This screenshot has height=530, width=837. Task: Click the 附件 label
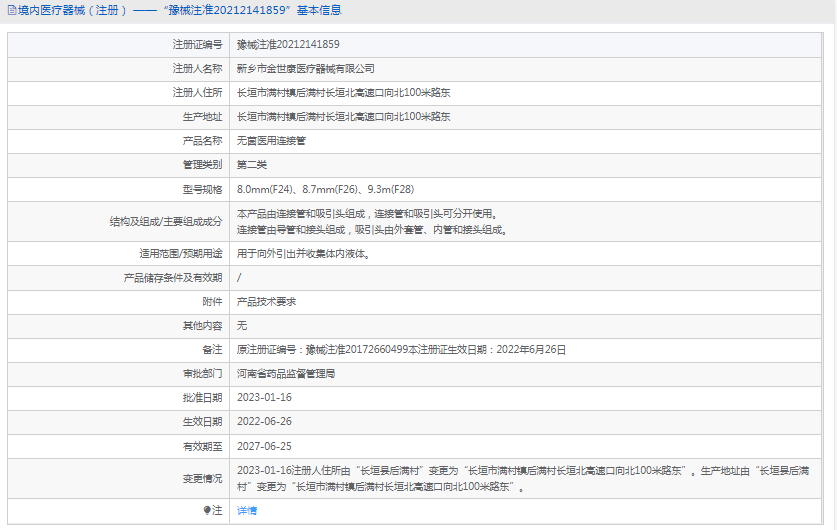212,302
